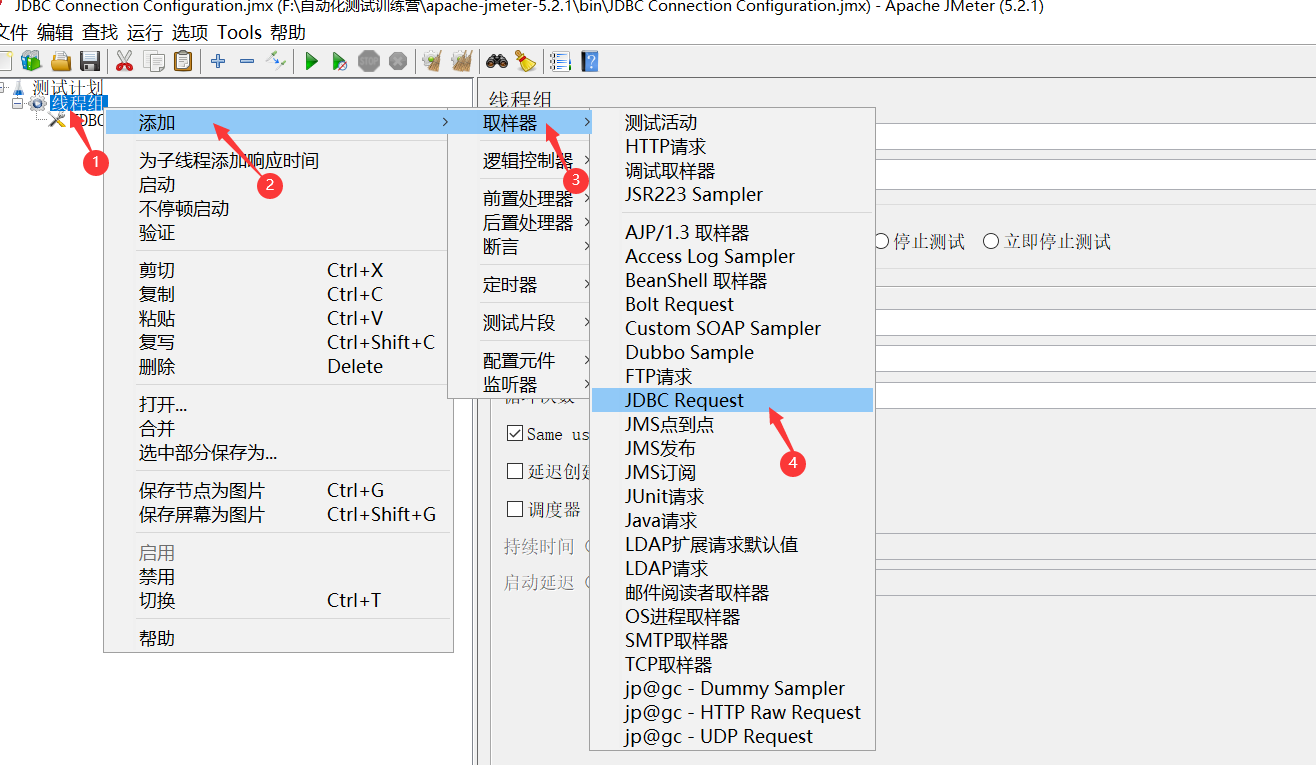This screenshot has width=1316, height=765.
Task: Click the Copy toolbar icon
Action: coord(154,61)
